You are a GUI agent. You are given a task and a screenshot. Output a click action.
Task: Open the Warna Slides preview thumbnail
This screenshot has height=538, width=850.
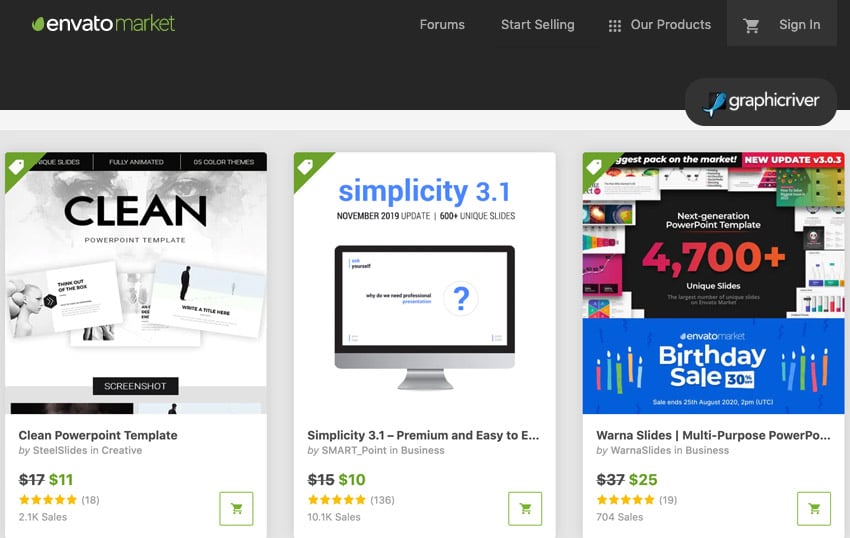(x=713, y=283)
